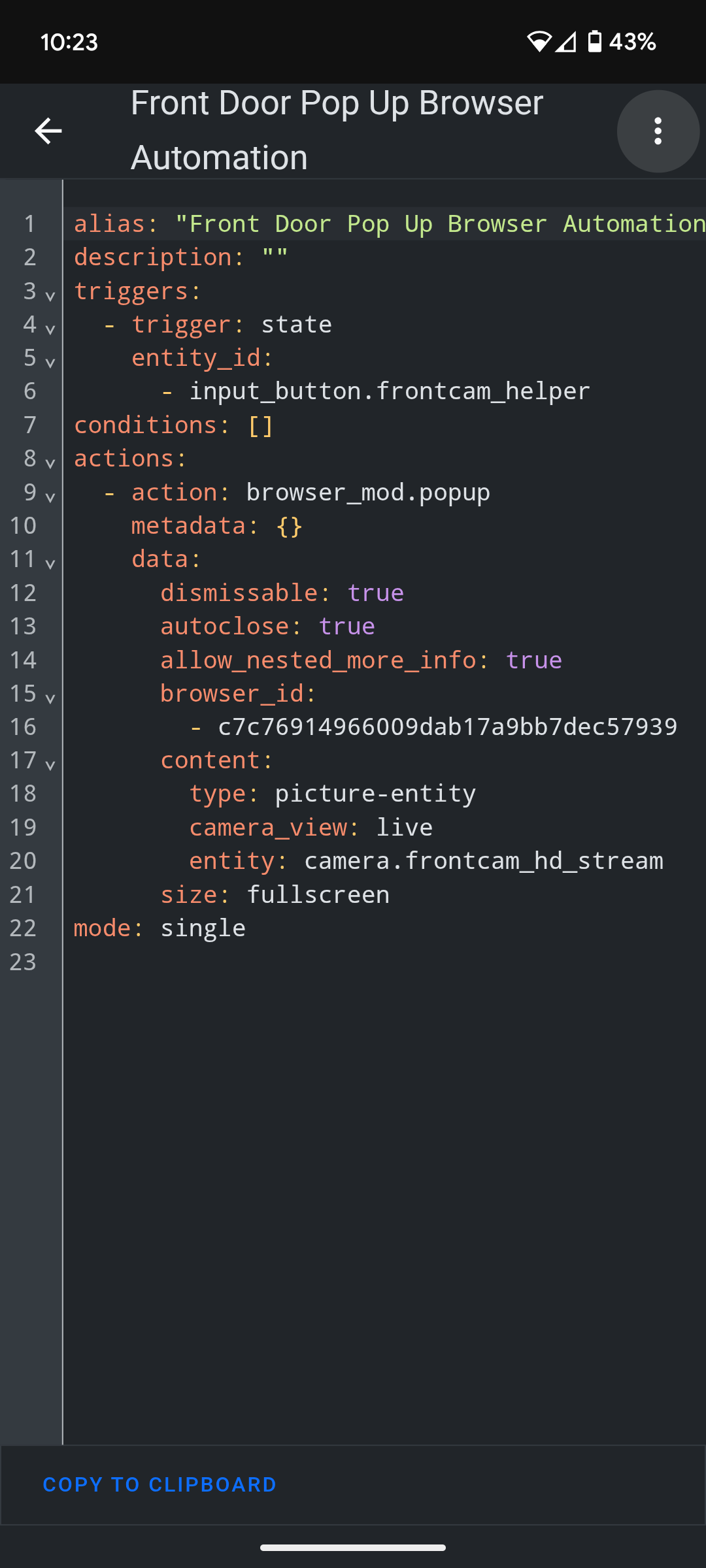706x1568 pixels.
Task: Select line number 23 in the gutter
Action: pyautogui.click(x=23, y=962)
